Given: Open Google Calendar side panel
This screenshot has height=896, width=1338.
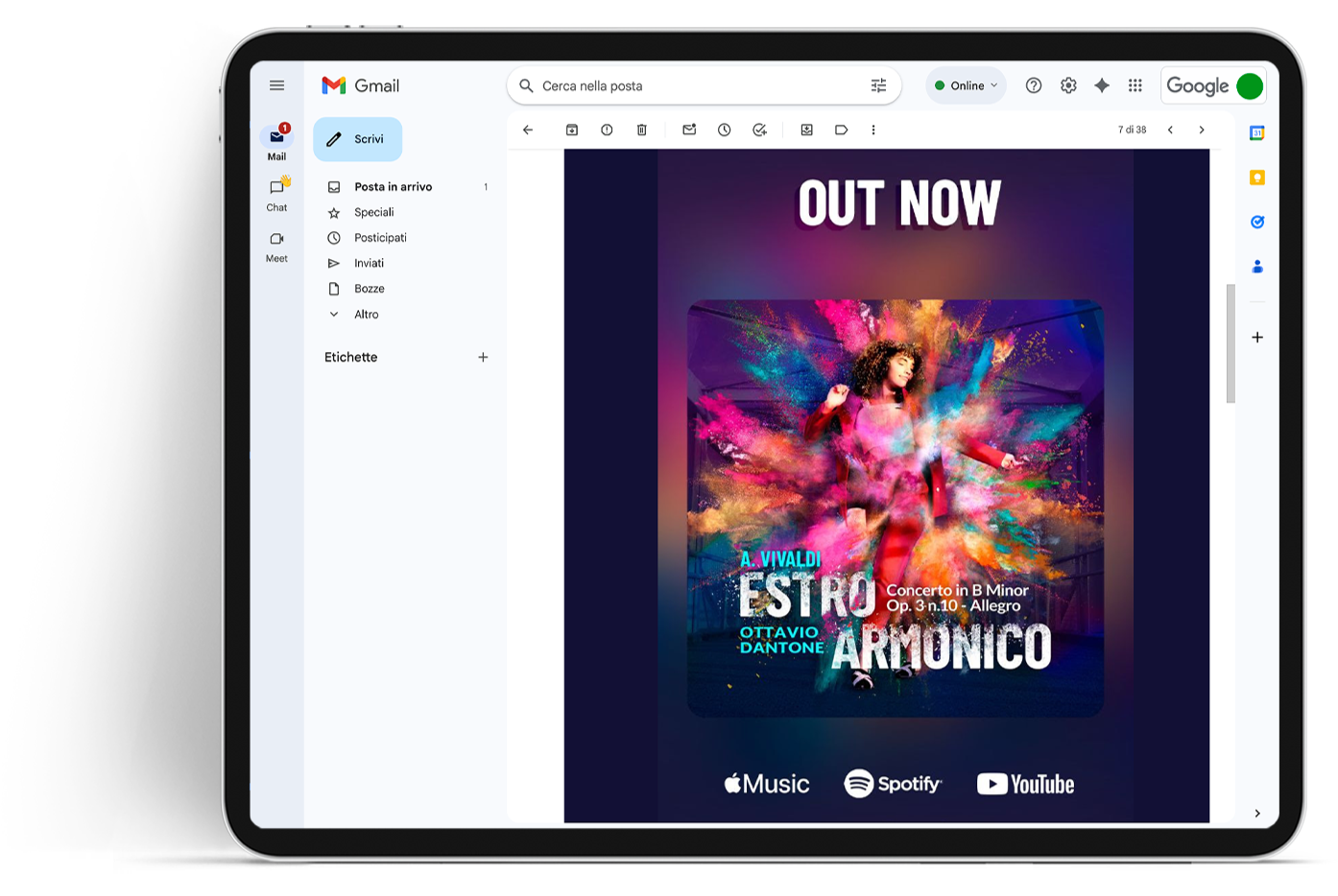Looking at the screenshot, I should 1256,133.
